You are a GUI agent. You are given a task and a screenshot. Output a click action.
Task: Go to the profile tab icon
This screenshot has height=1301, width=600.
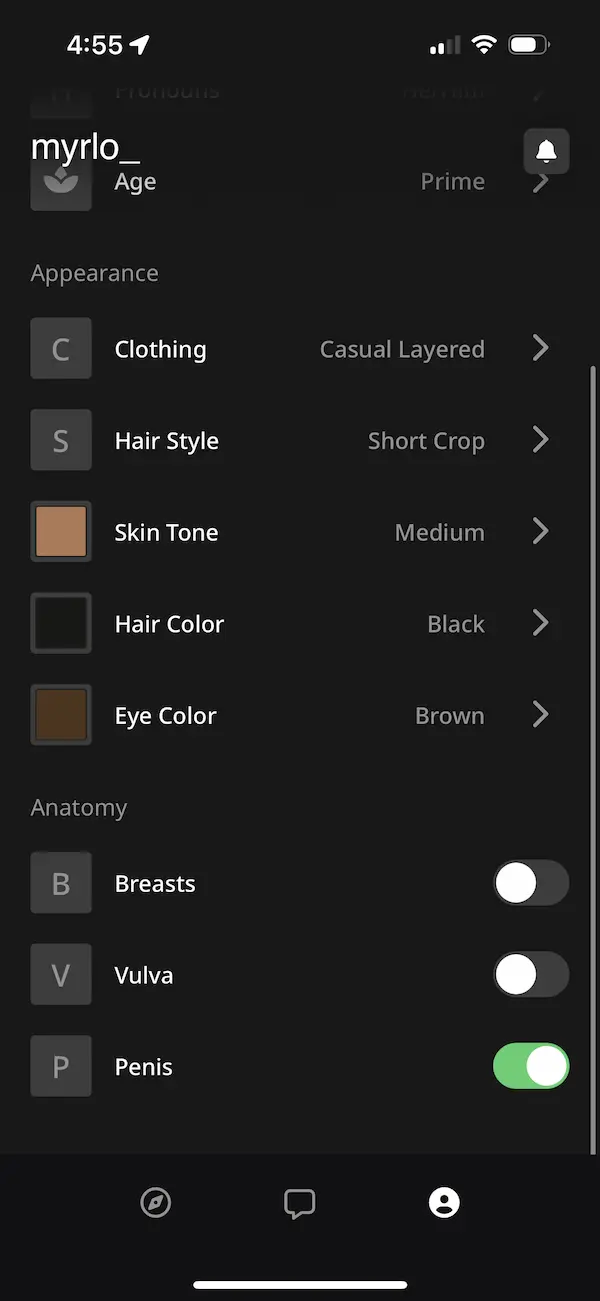444,1202
